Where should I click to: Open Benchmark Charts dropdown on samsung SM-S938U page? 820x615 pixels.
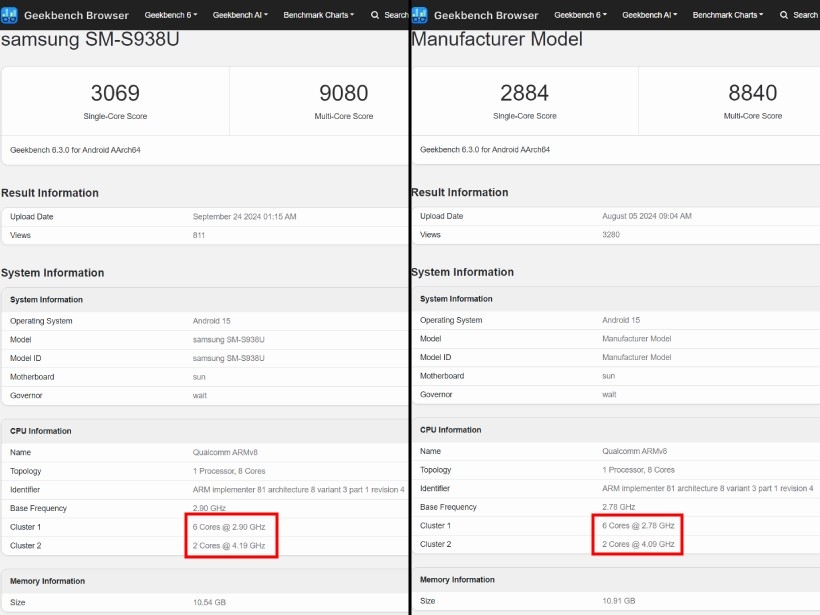click(x=318, y=15)
